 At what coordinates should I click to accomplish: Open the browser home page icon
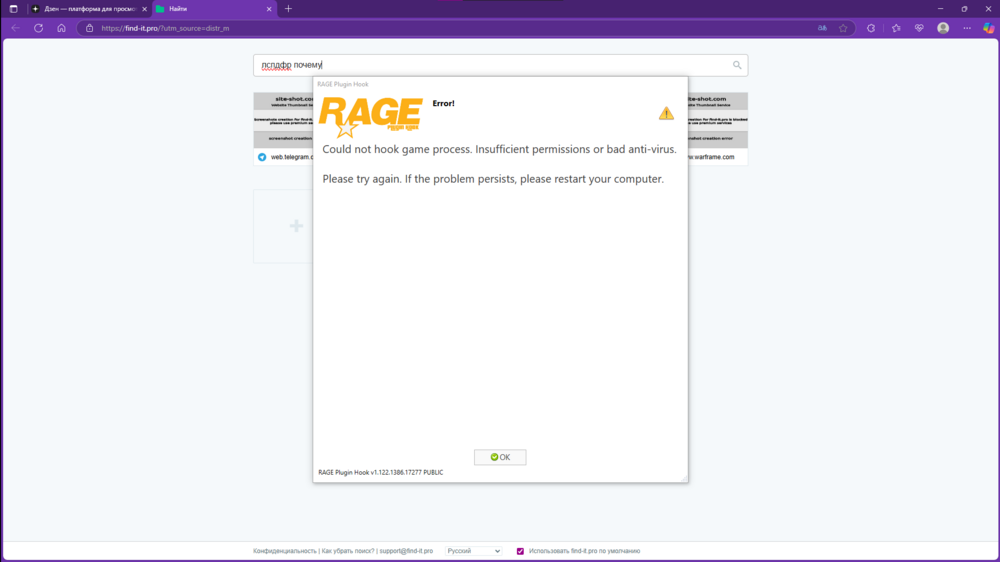point(61,28)
